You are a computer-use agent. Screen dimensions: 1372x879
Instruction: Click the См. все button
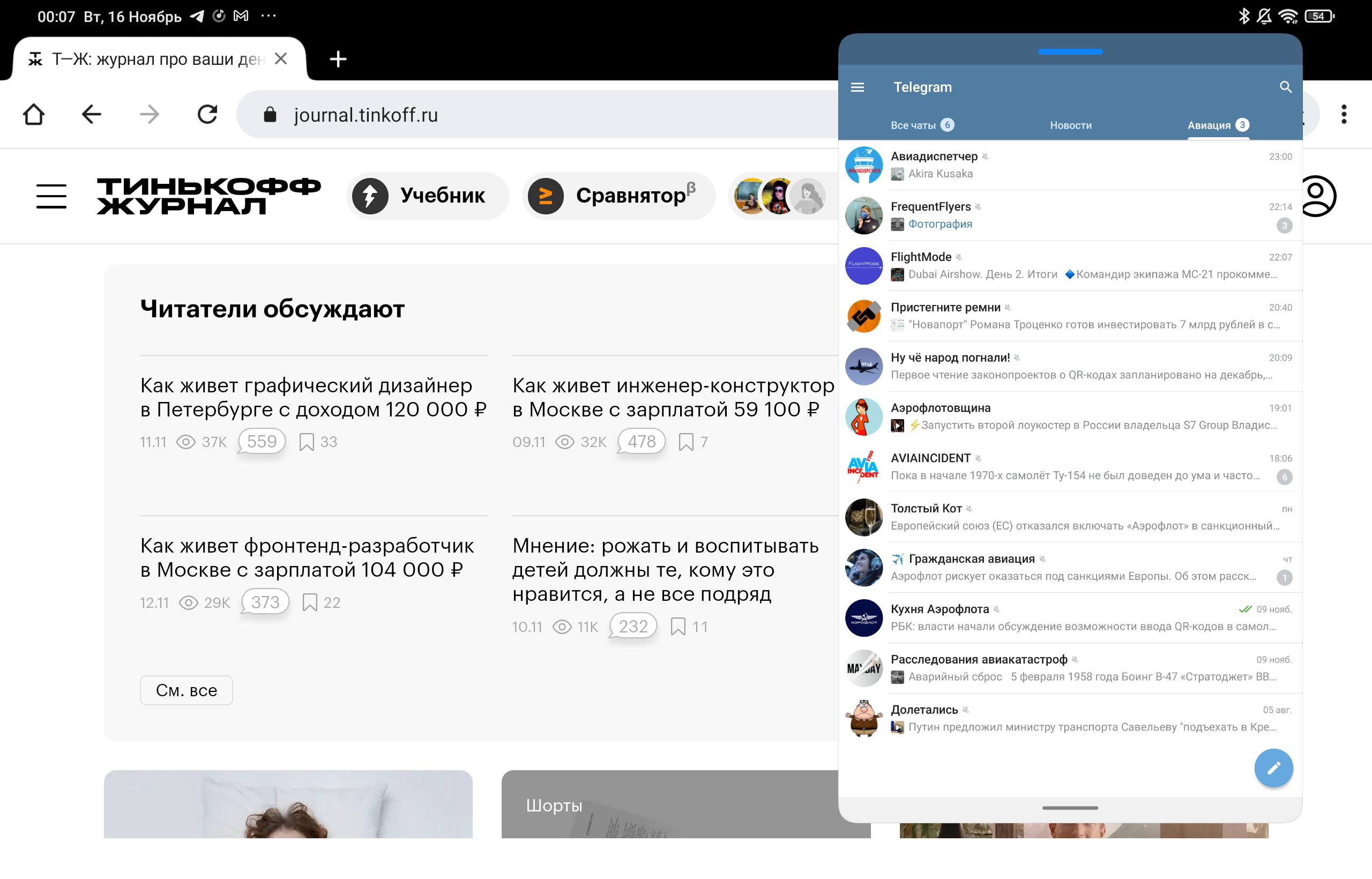pyautogui.click(x=186, y=691)
